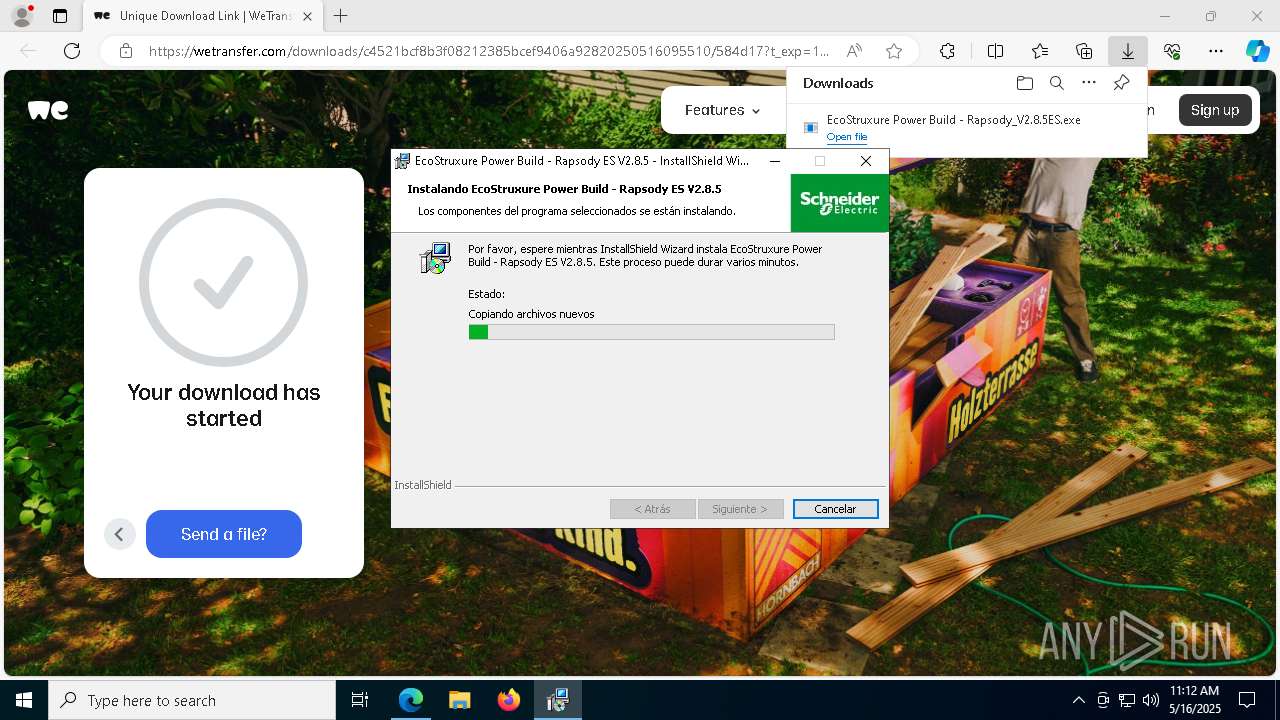Click the WeTransfer logo
The image size is (1280, 720).
point(48,110)
